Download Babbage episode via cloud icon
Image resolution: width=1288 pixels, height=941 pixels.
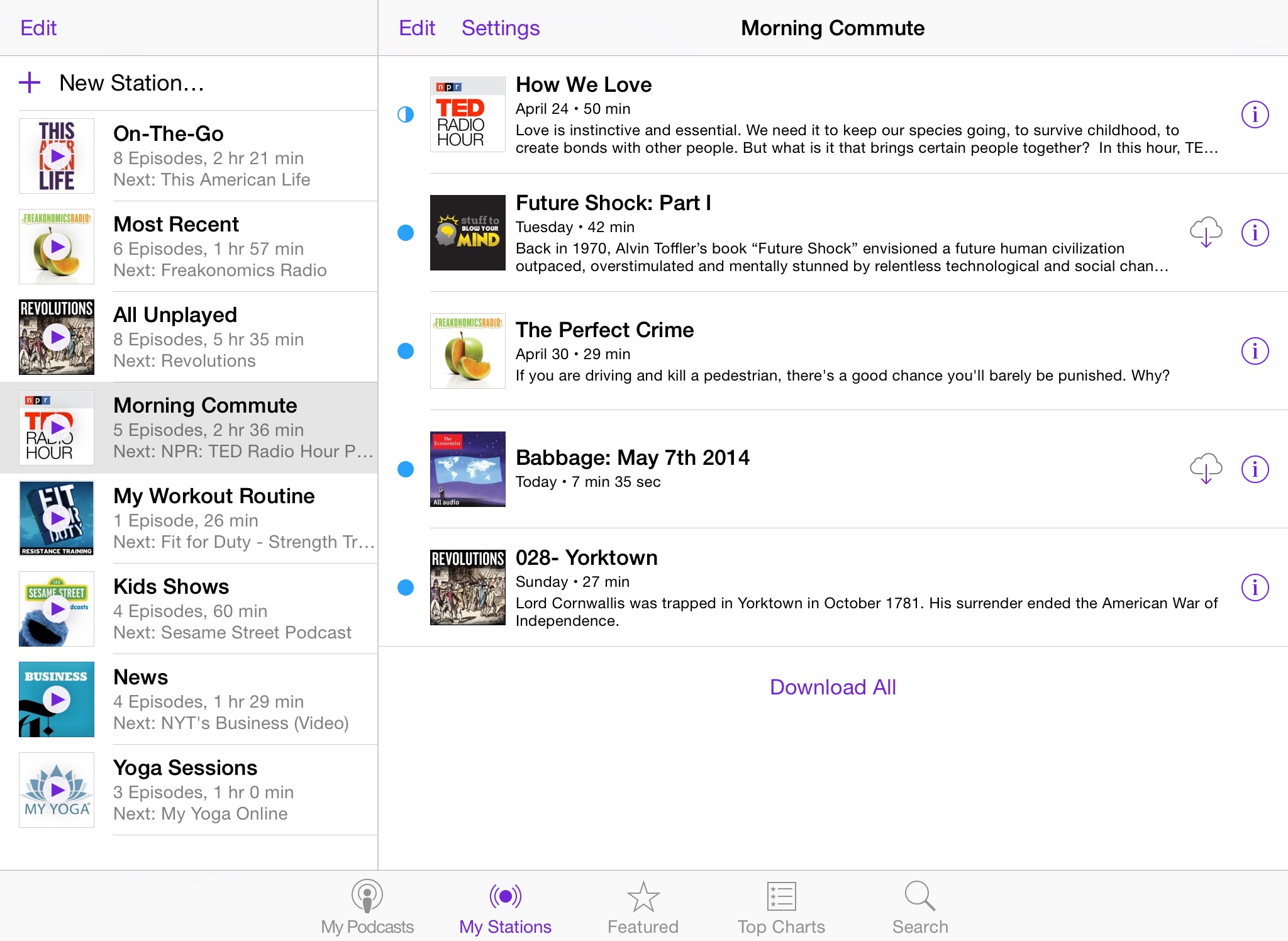1206,469
